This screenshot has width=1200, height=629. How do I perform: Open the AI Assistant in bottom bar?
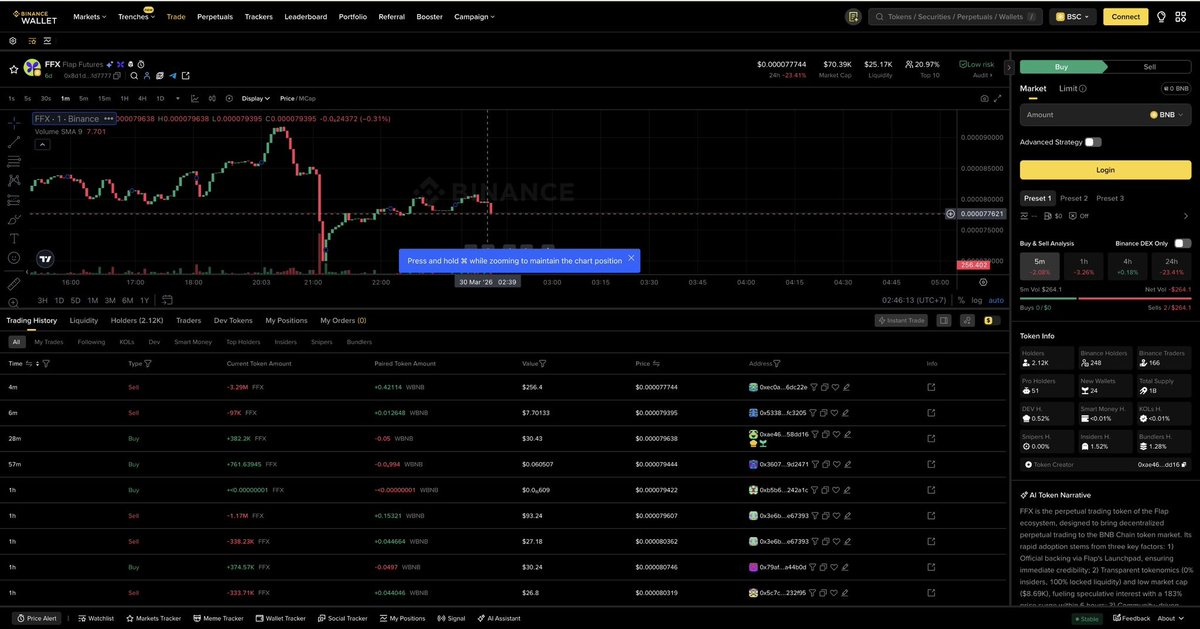pos(498,618)
